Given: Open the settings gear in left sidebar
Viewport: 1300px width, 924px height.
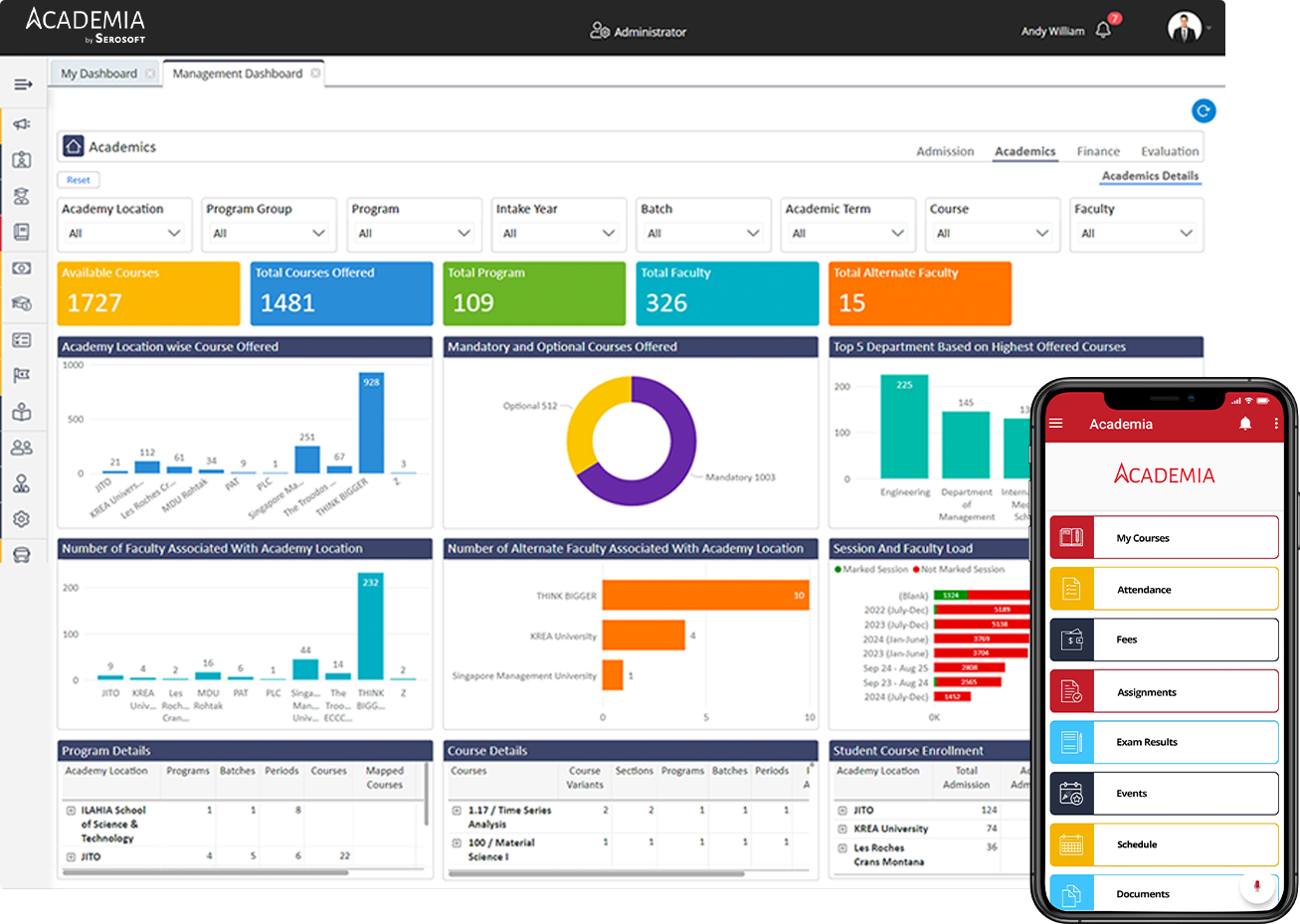Looking at the screenshot, I should tap(22, 519).
